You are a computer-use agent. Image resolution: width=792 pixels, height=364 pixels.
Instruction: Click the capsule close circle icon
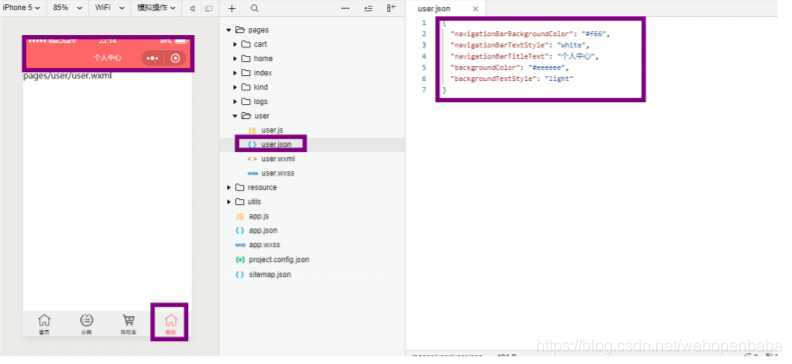tap(175, 59)
